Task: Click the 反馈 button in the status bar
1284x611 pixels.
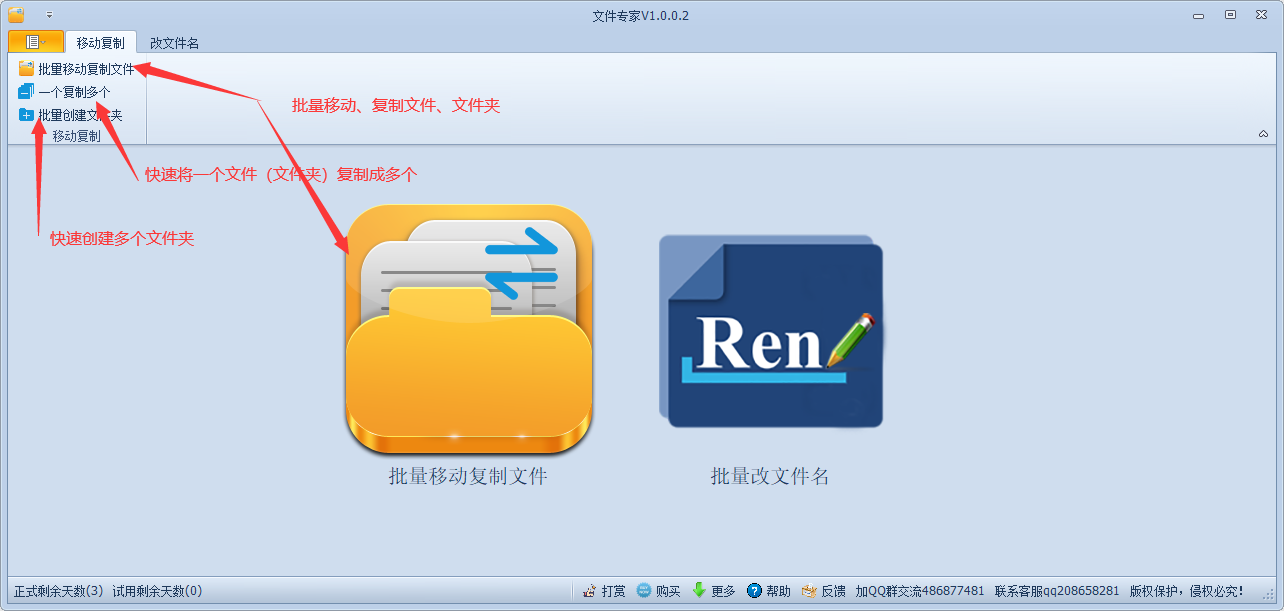Action: tap(823, 591)
